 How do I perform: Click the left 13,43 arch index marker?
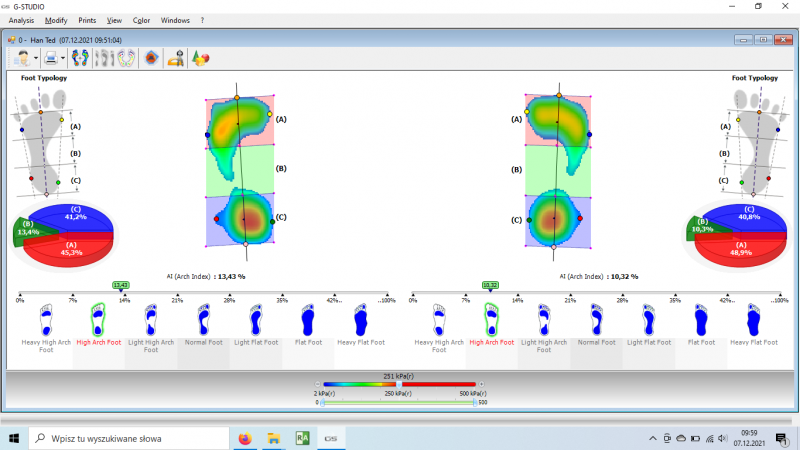(121, 285)
